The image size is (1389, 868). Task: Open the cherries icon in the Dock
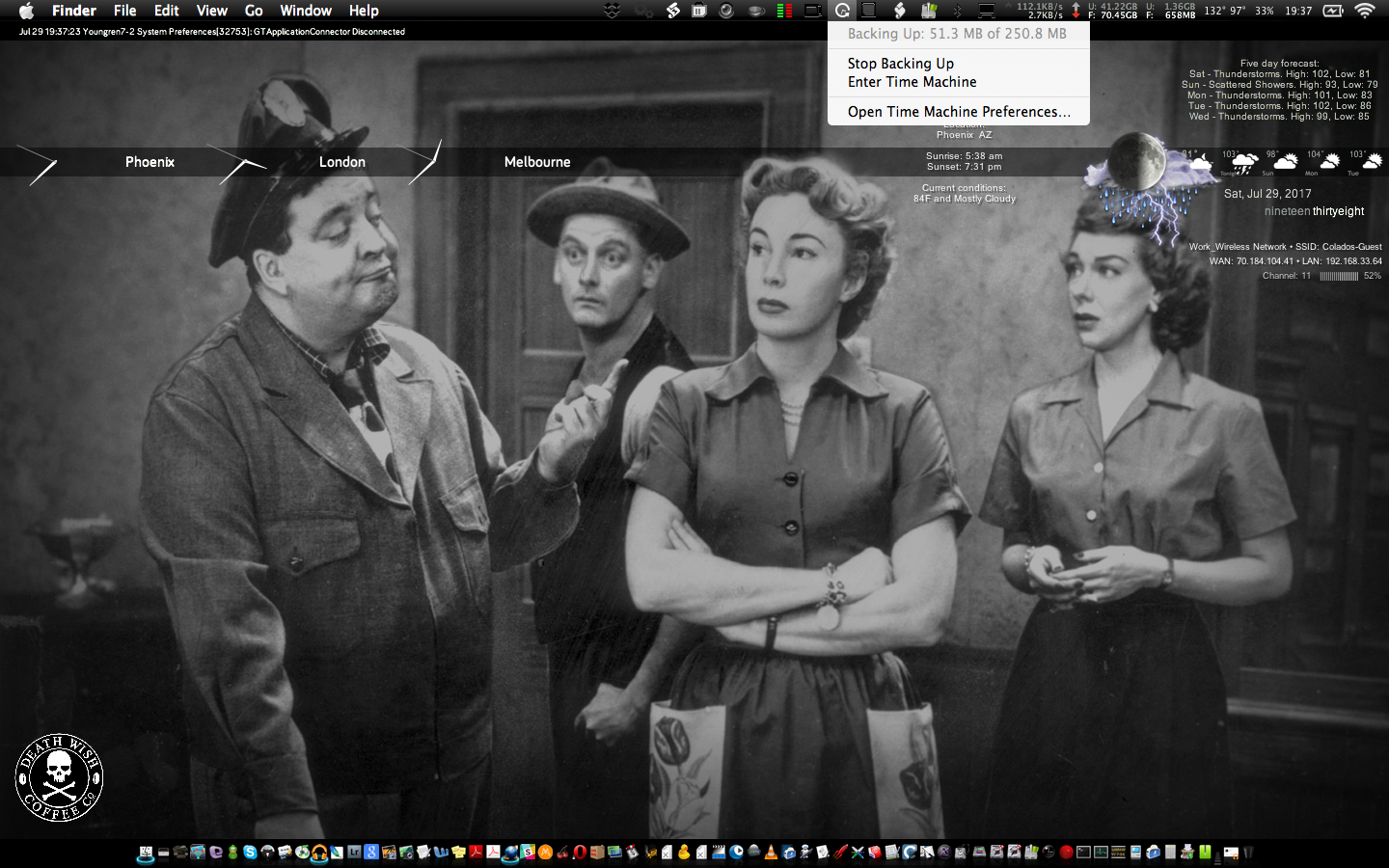[x=562, y=853]
